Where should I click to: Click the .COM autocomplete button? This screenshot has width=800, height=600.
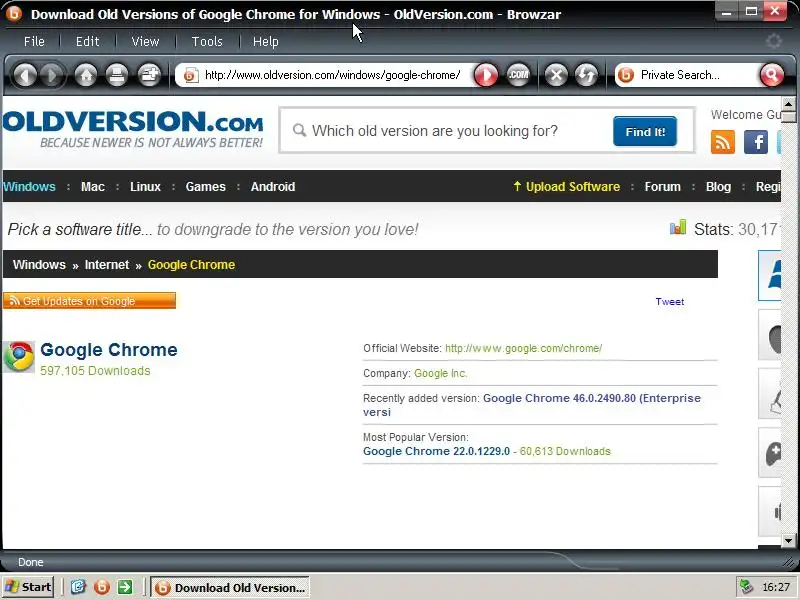tap(518, 76)
